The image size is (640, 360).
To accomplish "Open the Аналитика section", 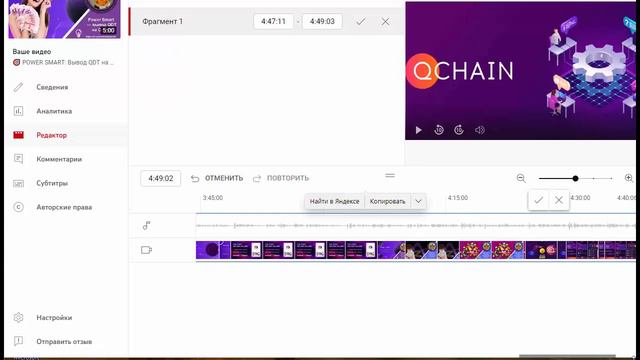I will click(54, 111).
